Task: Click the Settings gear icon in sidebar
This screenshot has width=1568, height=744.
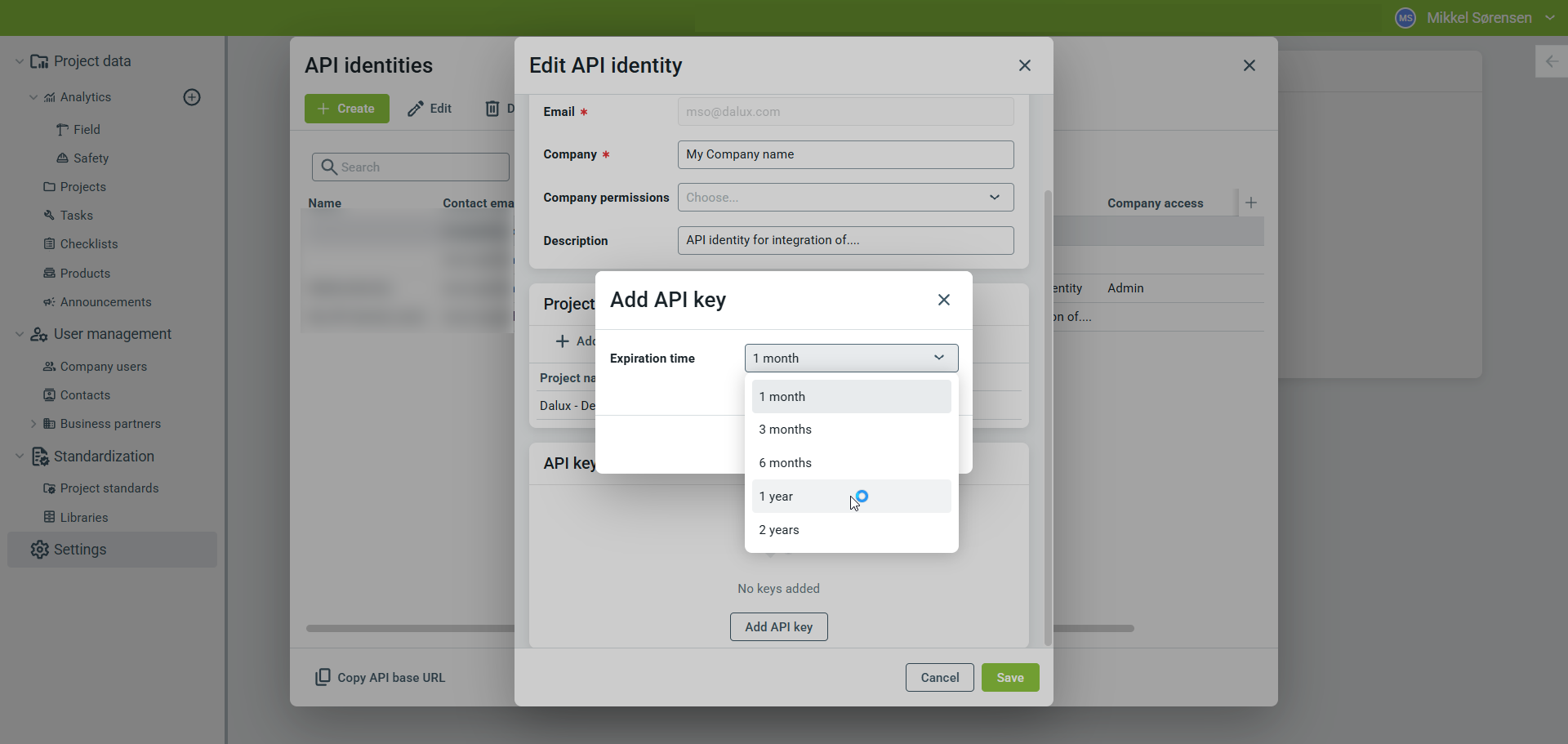Action: point(39,550)
